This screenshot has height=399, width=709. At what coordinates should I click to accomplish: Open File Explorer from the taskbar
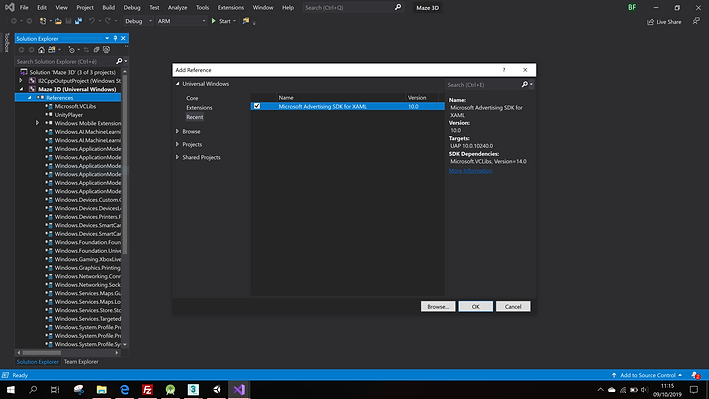102,390
